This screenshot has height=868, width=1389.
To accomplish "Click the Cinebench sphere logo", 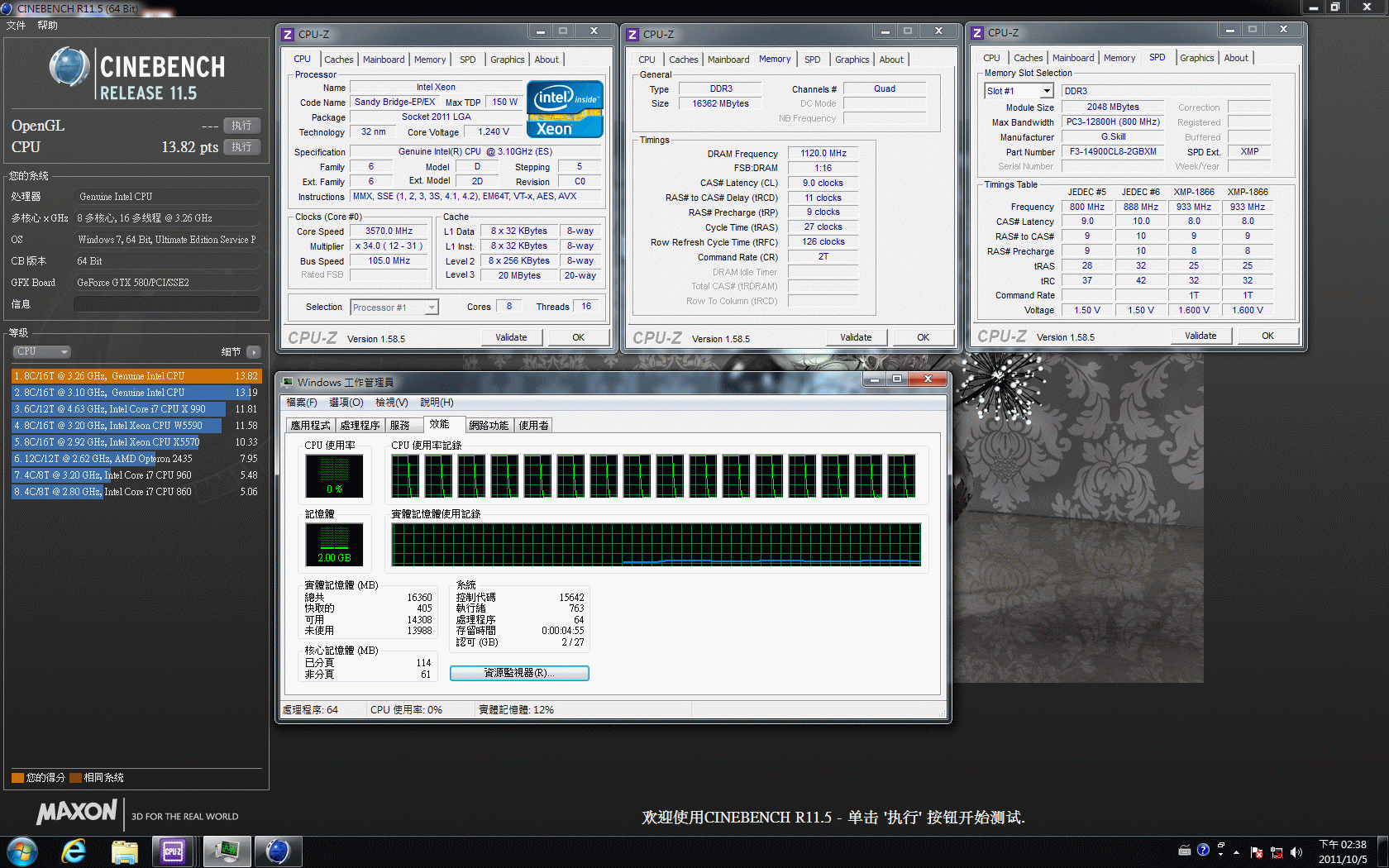I will click(x=69, y=67).
